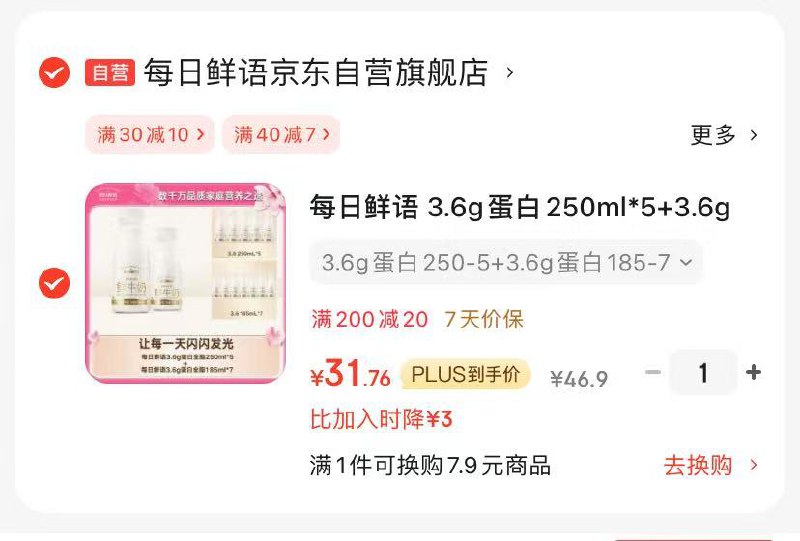Click the red 自营 badge

tap(110, 72)
